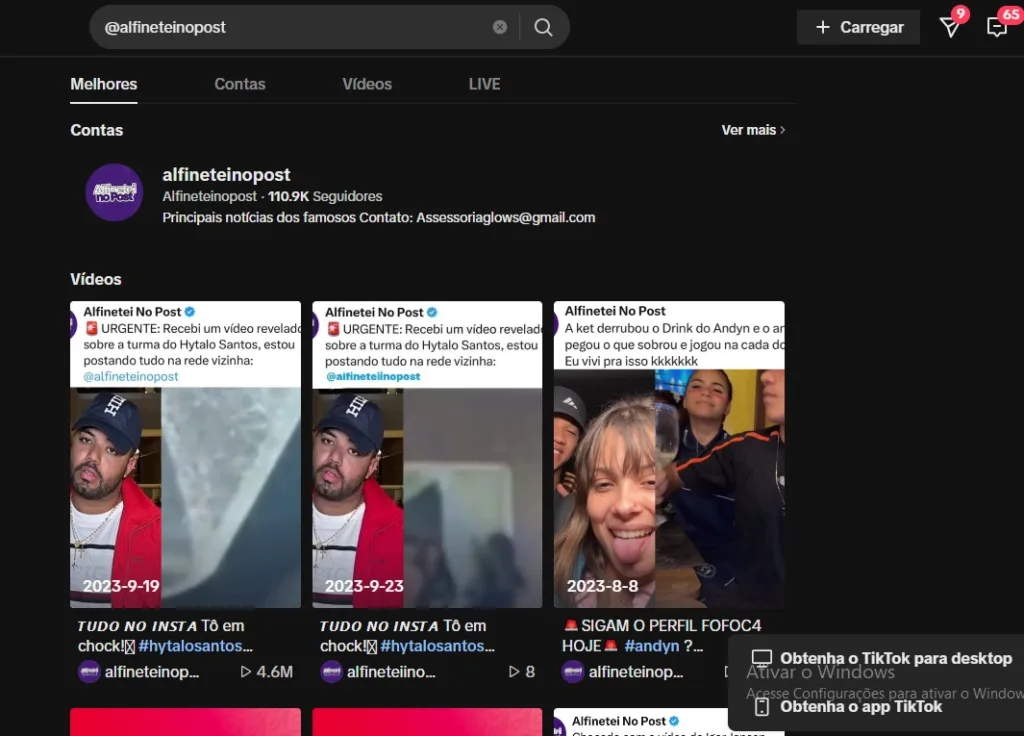The image size is (1024, 736).
Task: Click the mobile phone icon in the popup
Action: (761, 706)
